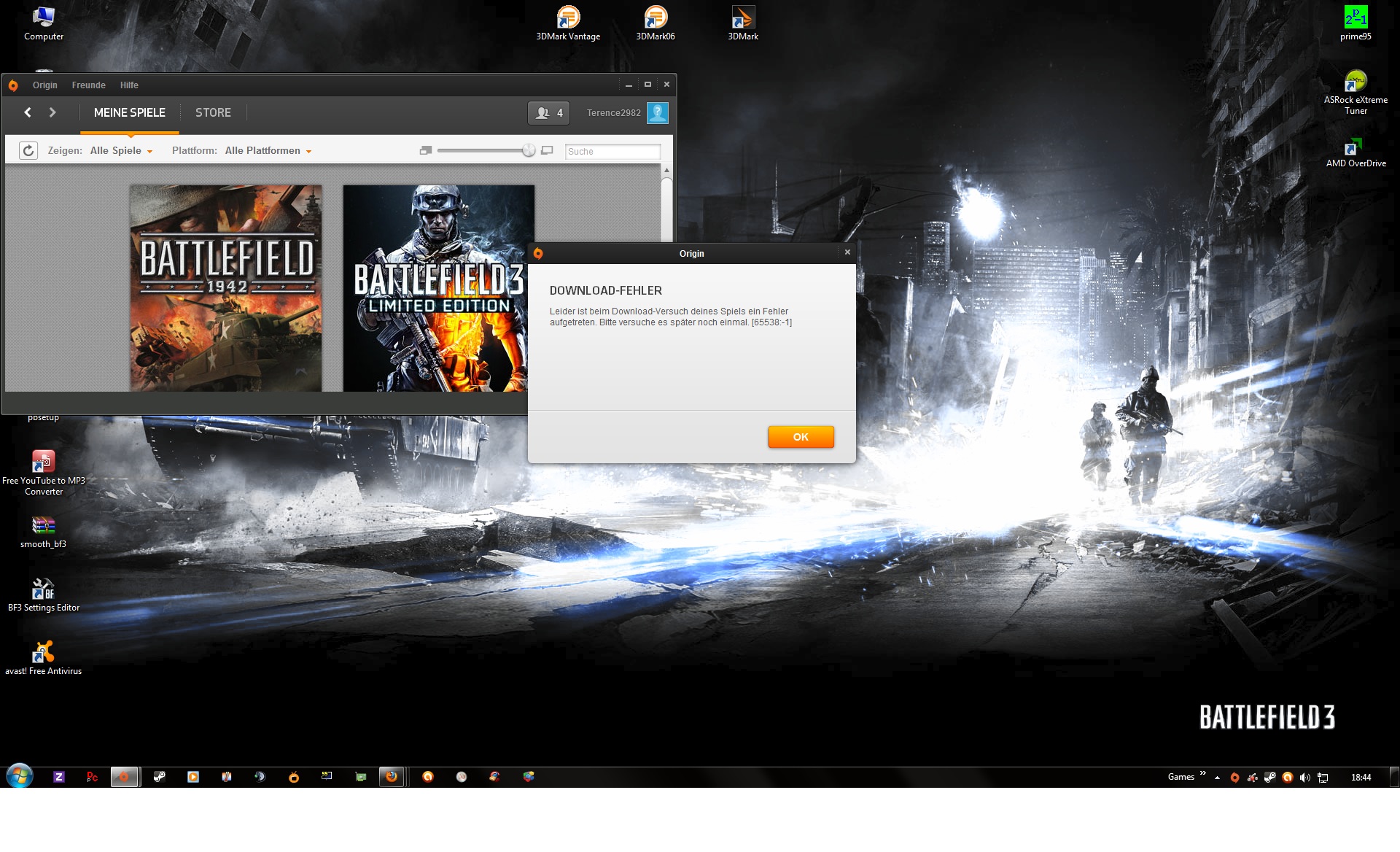The height and width of the screenshot is (852, 1400).
Task: Click the purple Z taskbar icon
Action: (59, 777)
